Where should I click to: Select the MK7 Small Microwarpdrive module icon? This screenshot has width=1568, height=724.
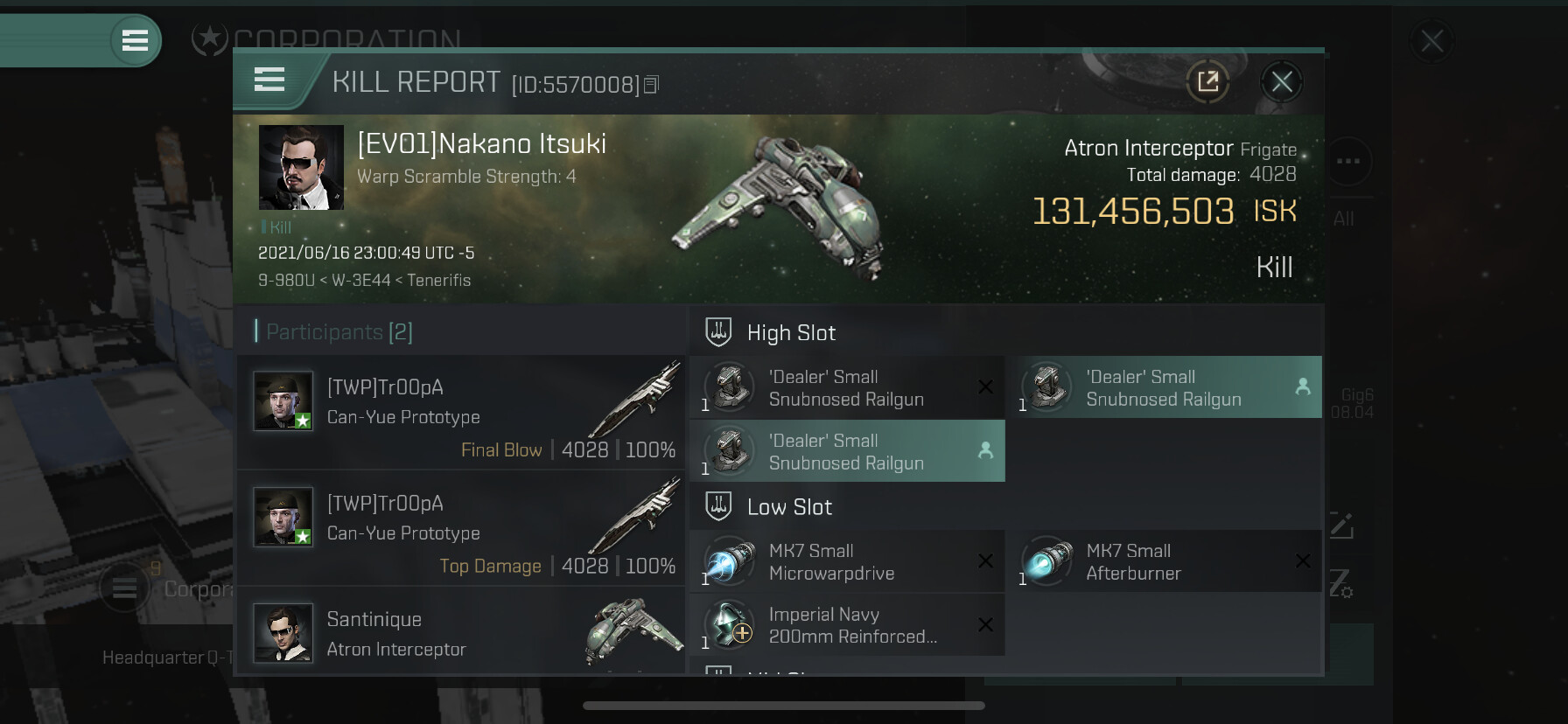[730, 561]
